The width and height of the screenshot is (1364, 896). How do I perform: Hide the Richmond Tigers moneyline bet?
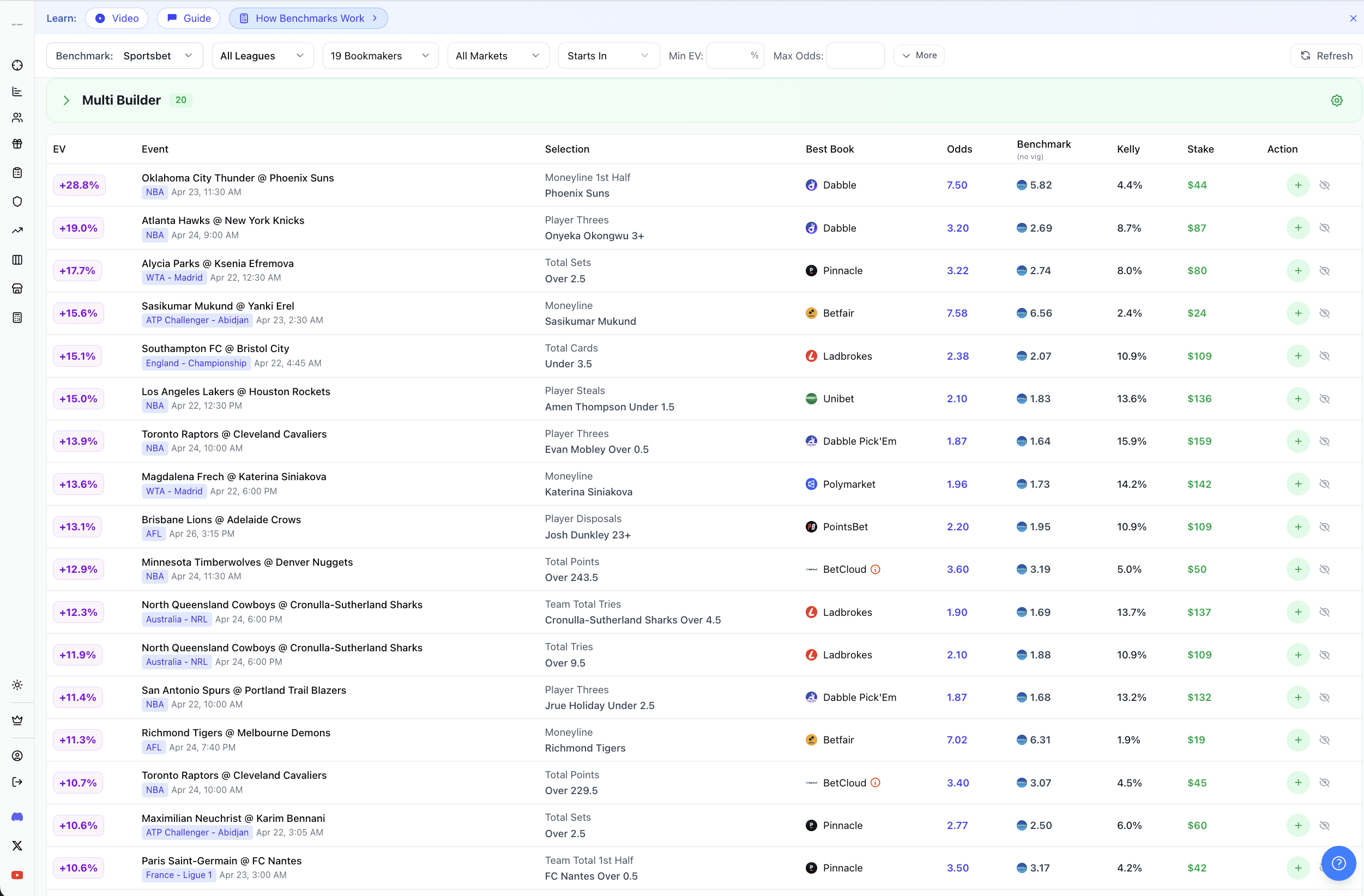[x=1324, y=740]
